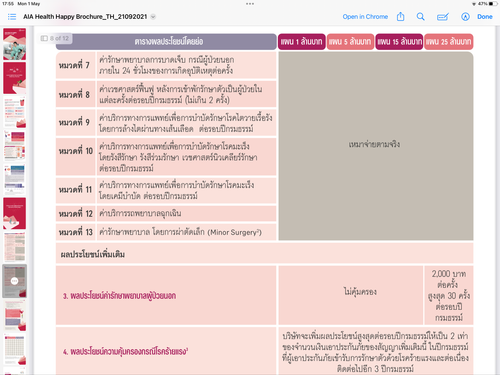The height and width of the screenshot is (375, 500).
Task: Tap the ambulance service description row 12
Action: (x=140, y=213)
